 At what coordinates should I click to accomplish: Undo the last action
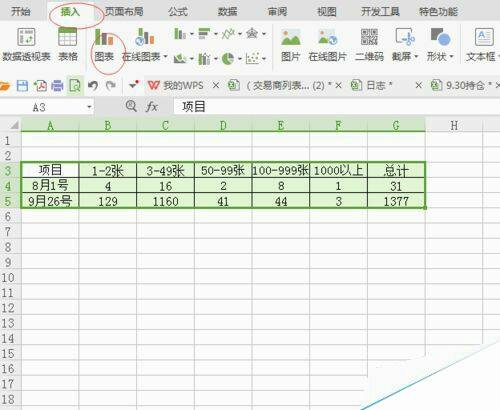[x=93, y=86]
